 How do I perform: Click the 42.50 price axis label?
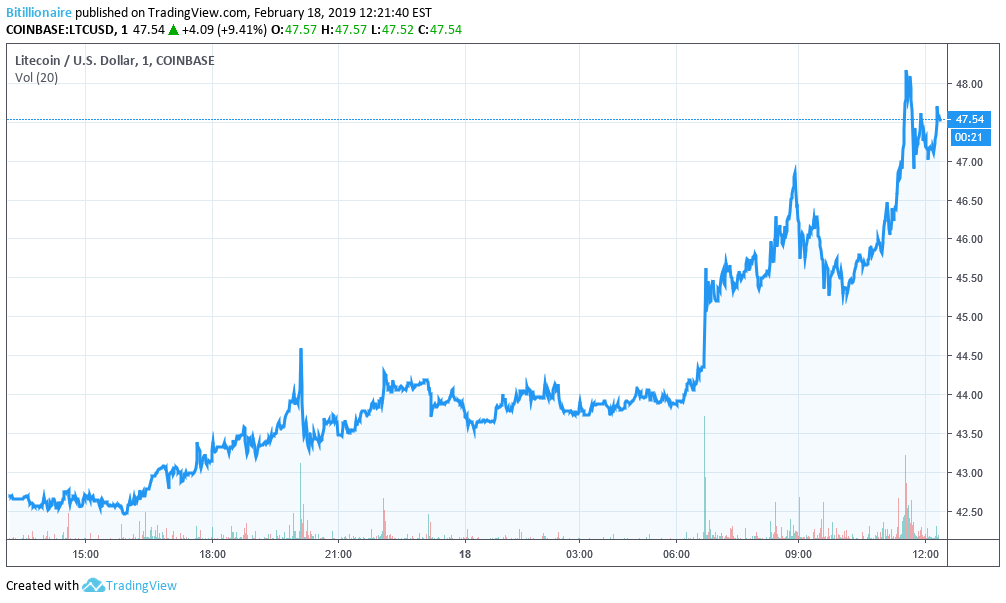coord(967,512)
